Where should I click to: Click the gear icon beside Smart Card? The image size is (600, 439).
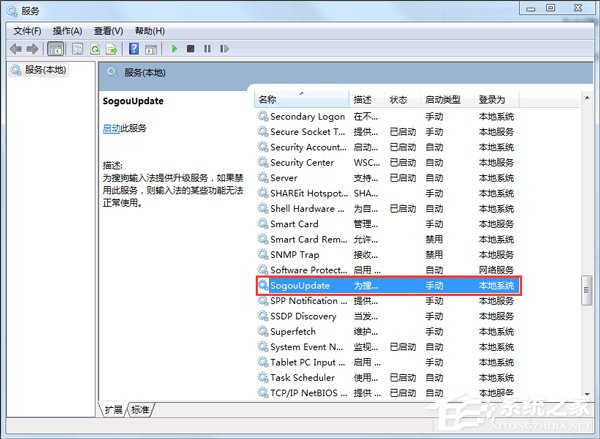263,224
